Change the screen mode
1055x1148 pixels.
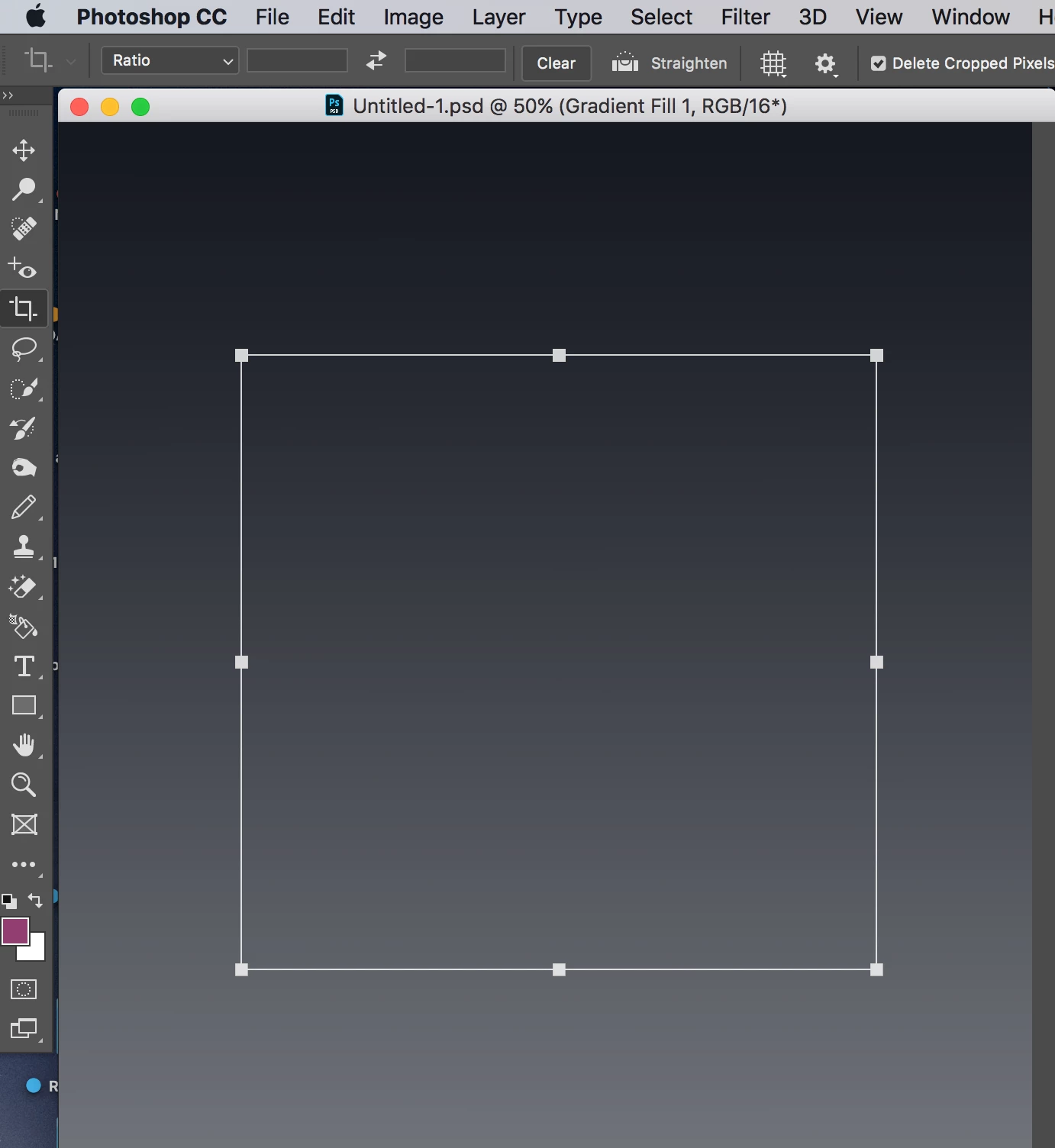click(24, 1029)
